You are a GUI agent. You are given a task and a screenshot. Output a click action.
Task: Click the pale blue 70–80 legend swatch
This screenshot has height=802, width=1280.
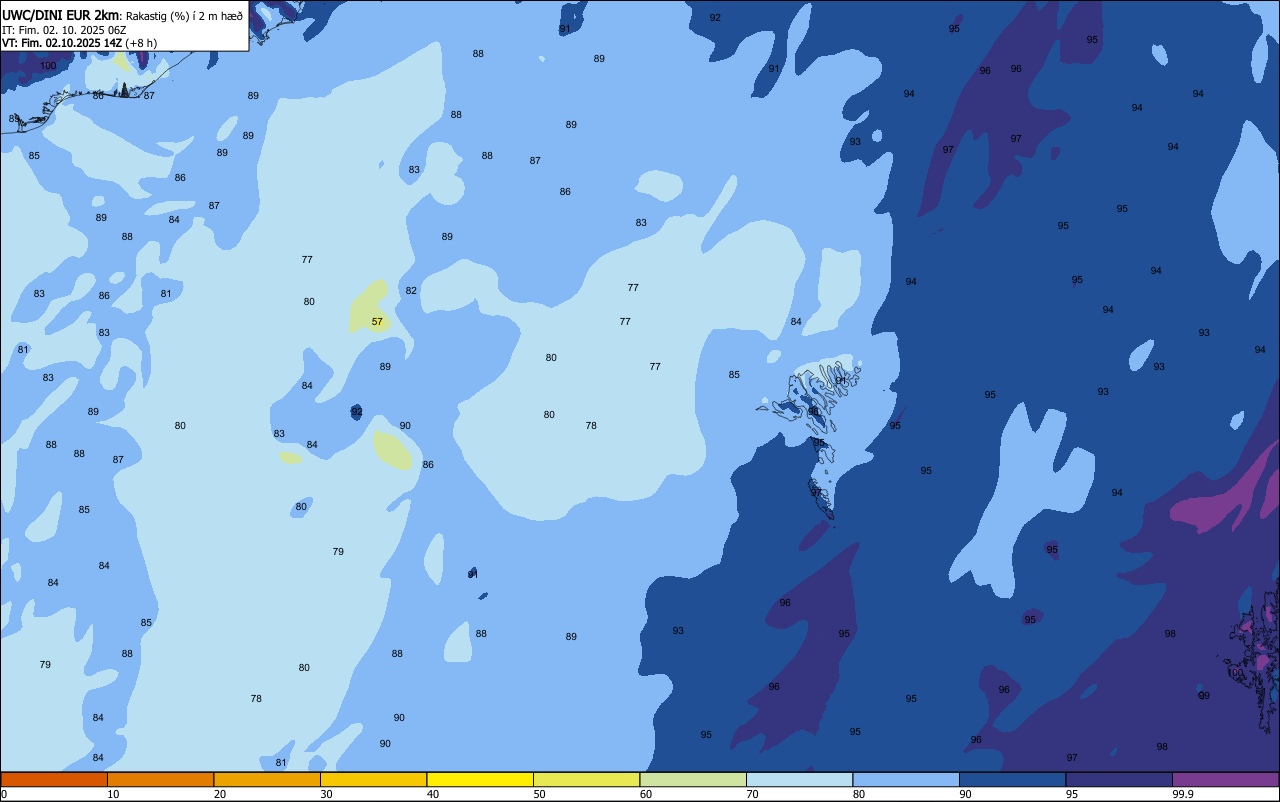click(x=799, y=779)
